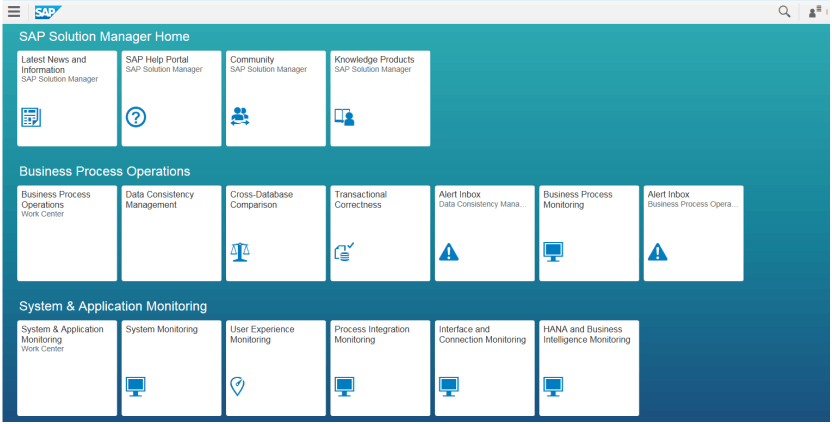The width and height of the screenshot is (832, 424).
Task: Click the scales icon on Cross-Database Comparison tile
Action: point(240,252)
